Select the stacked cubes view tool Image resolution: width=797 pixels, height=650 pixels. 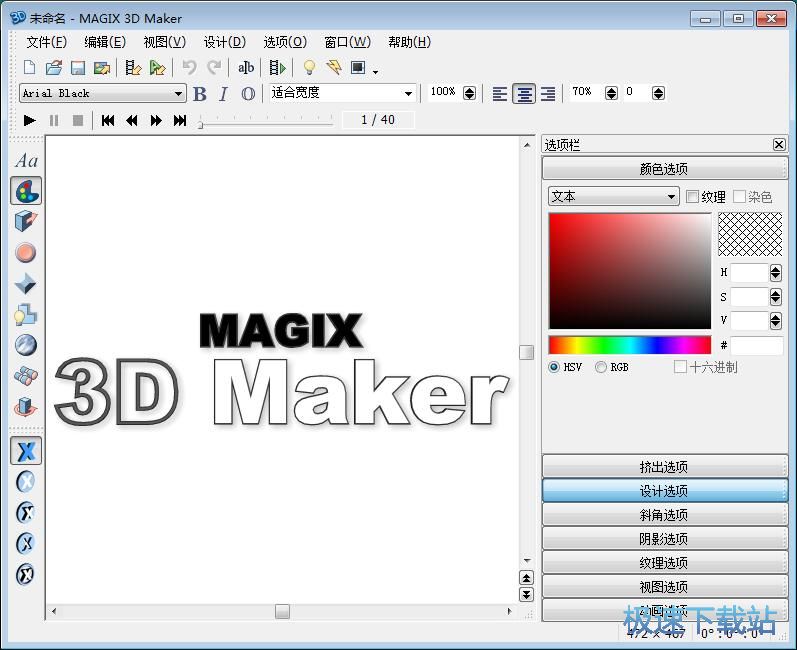click(x=25, y=376)
